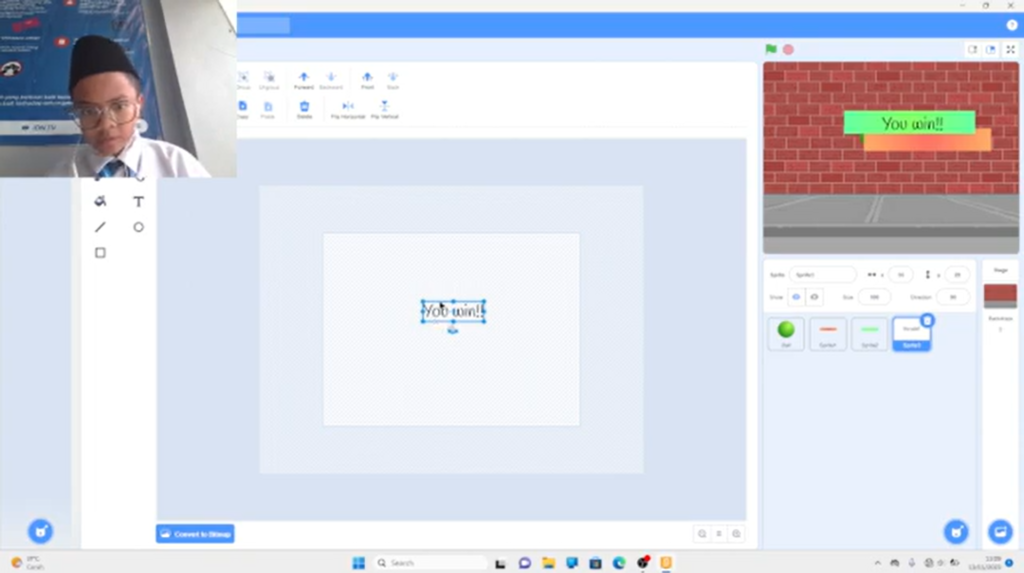Click the sprite Size input field

point(873,297)
